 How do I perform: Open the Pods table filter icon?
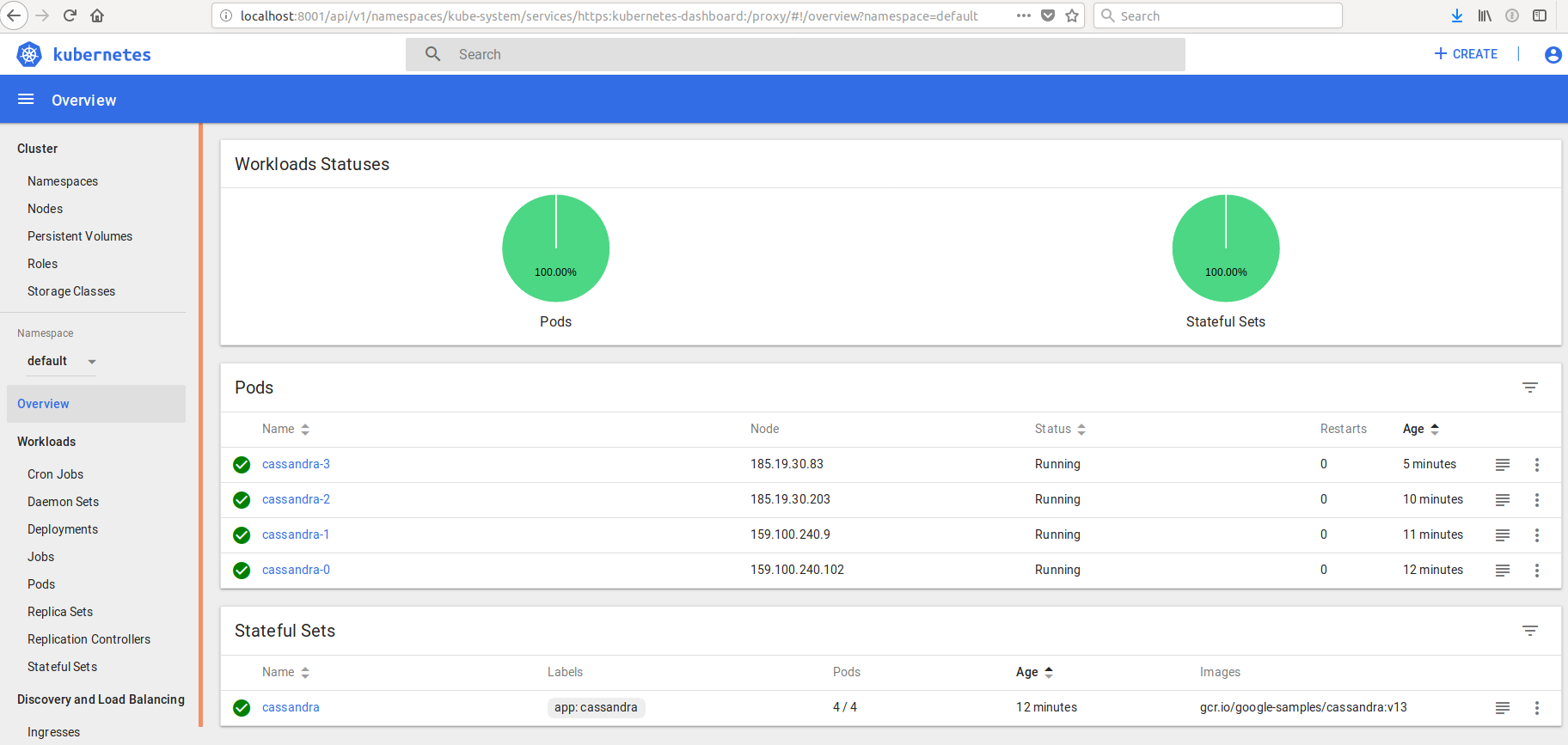[1529, 388]
